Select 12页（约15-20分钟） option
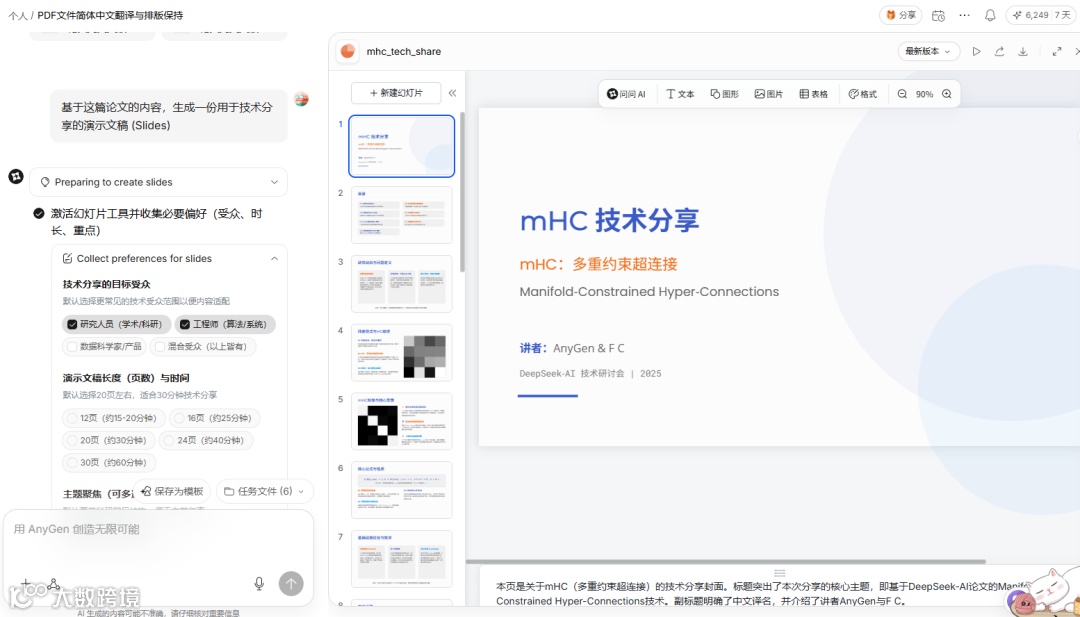The image size is (1080, 617). click(114, 418)
